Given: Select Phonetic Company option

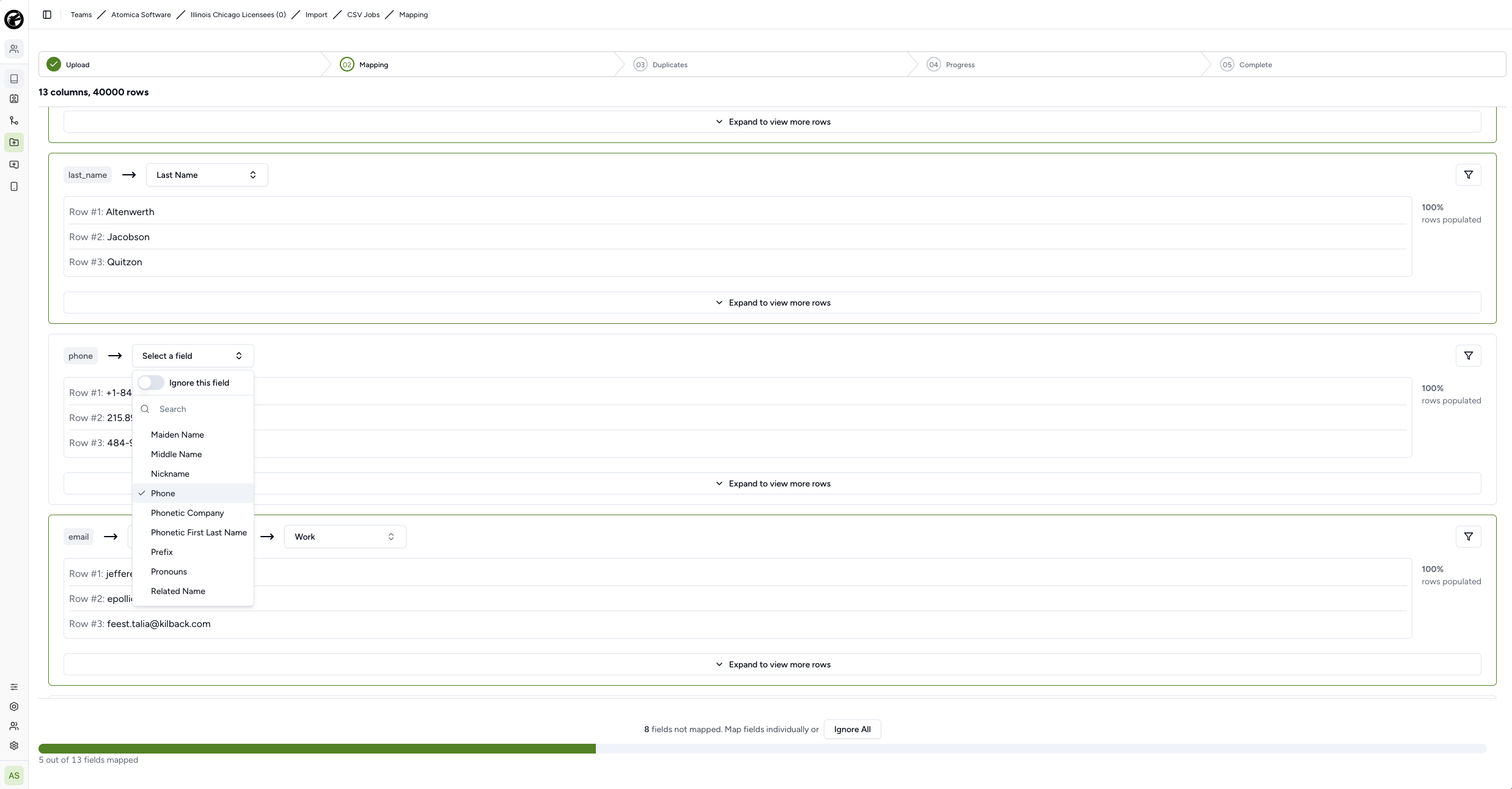Looking at the screenshot, I should coord(193,513).
